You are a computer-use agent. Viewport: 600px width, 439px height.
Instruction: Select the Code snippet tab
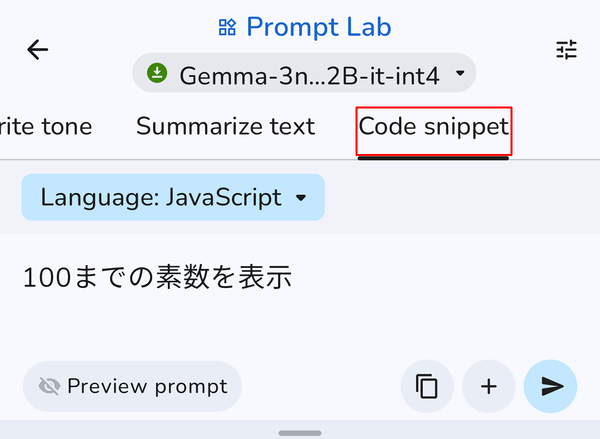click(x=434, y=127)
